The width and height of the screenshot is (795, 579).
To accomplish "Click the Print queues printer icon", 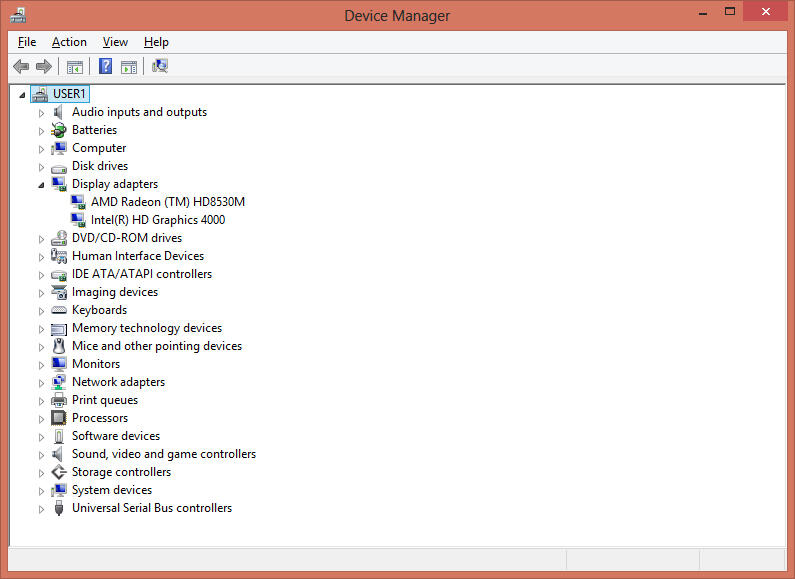I will coord(59,400).
